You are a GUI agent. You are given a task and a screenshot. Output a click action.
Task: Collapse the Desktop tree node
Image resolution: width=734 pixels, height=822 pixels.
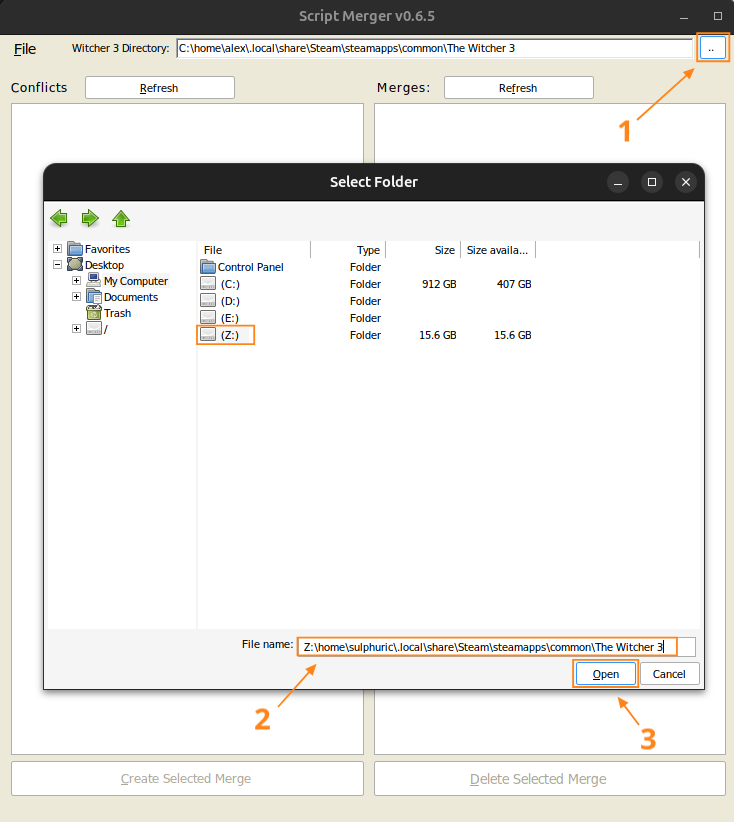58,265
